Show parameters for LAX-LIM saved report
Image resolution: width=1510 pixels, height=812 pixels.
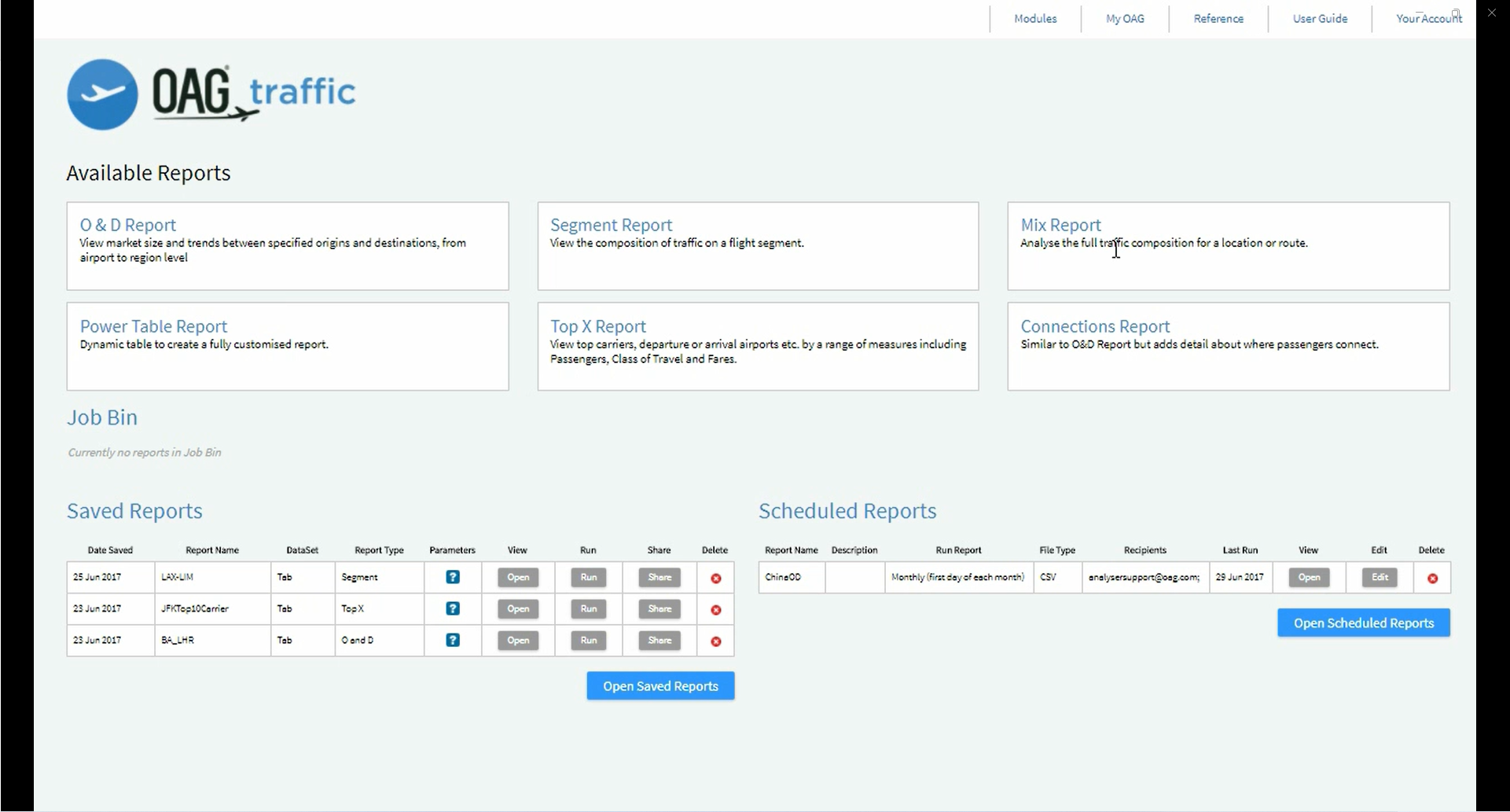[453, 577]
